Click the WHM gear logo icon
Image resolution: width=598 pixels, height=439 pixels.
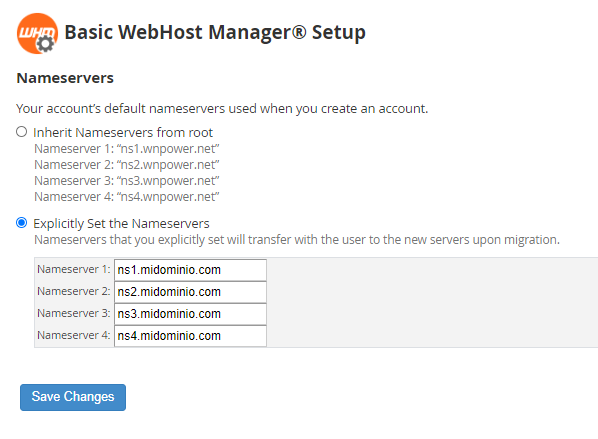(x=37, y=34)
